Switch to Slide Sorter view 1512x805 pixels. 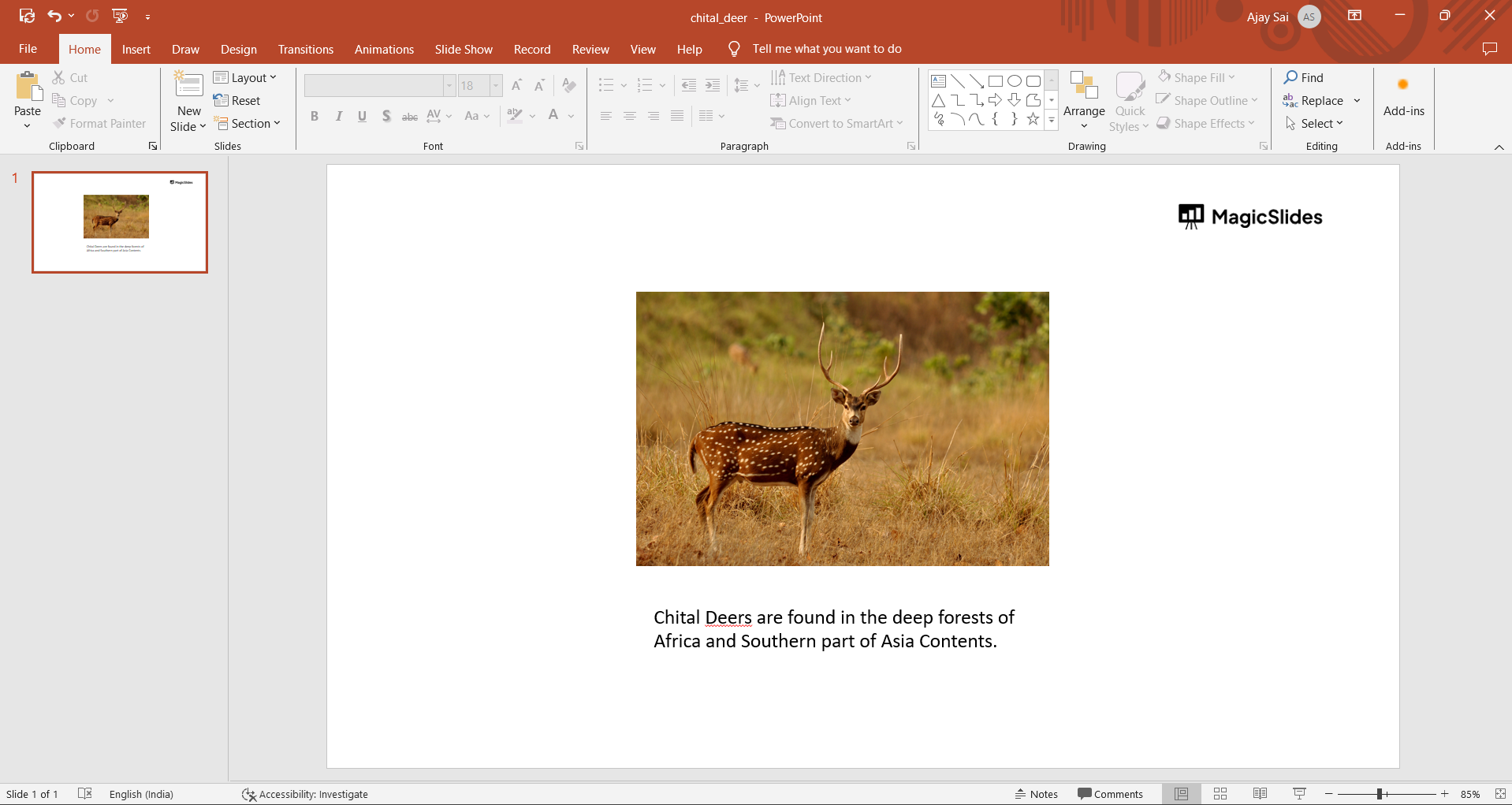[1220, 794]
